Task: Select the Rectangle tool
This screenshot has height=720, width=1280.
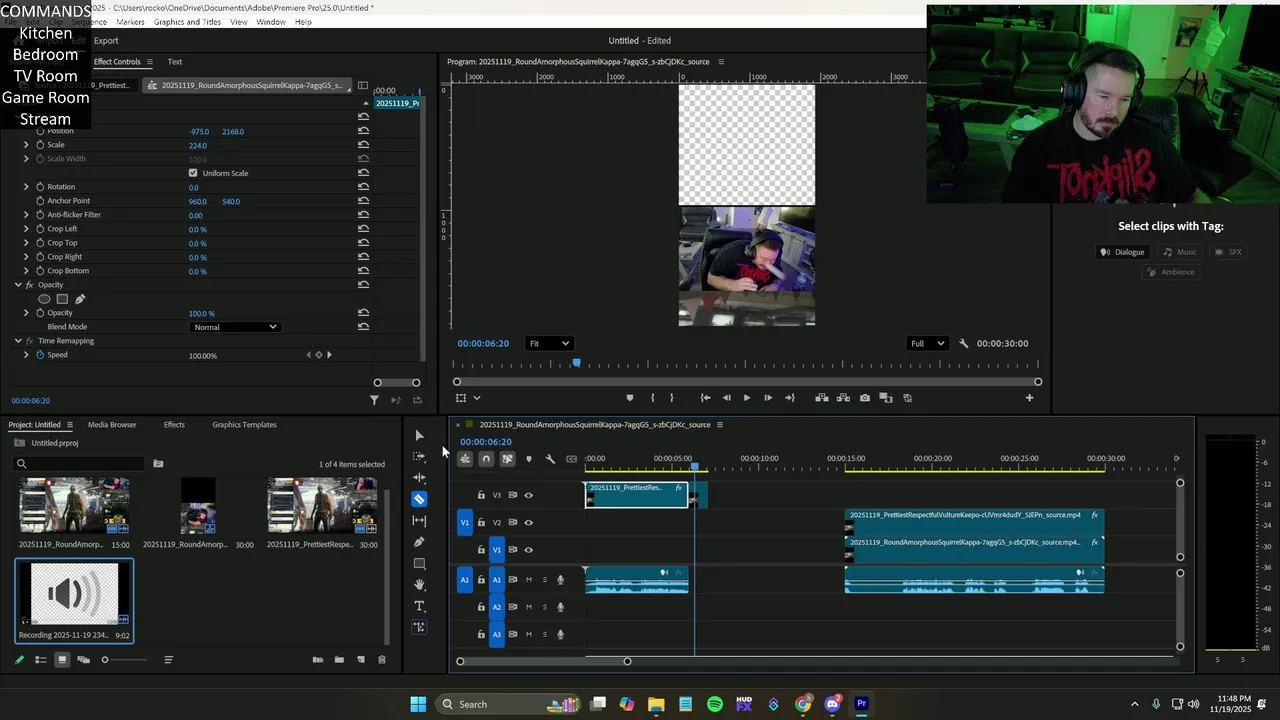Action: pos(419,563)
